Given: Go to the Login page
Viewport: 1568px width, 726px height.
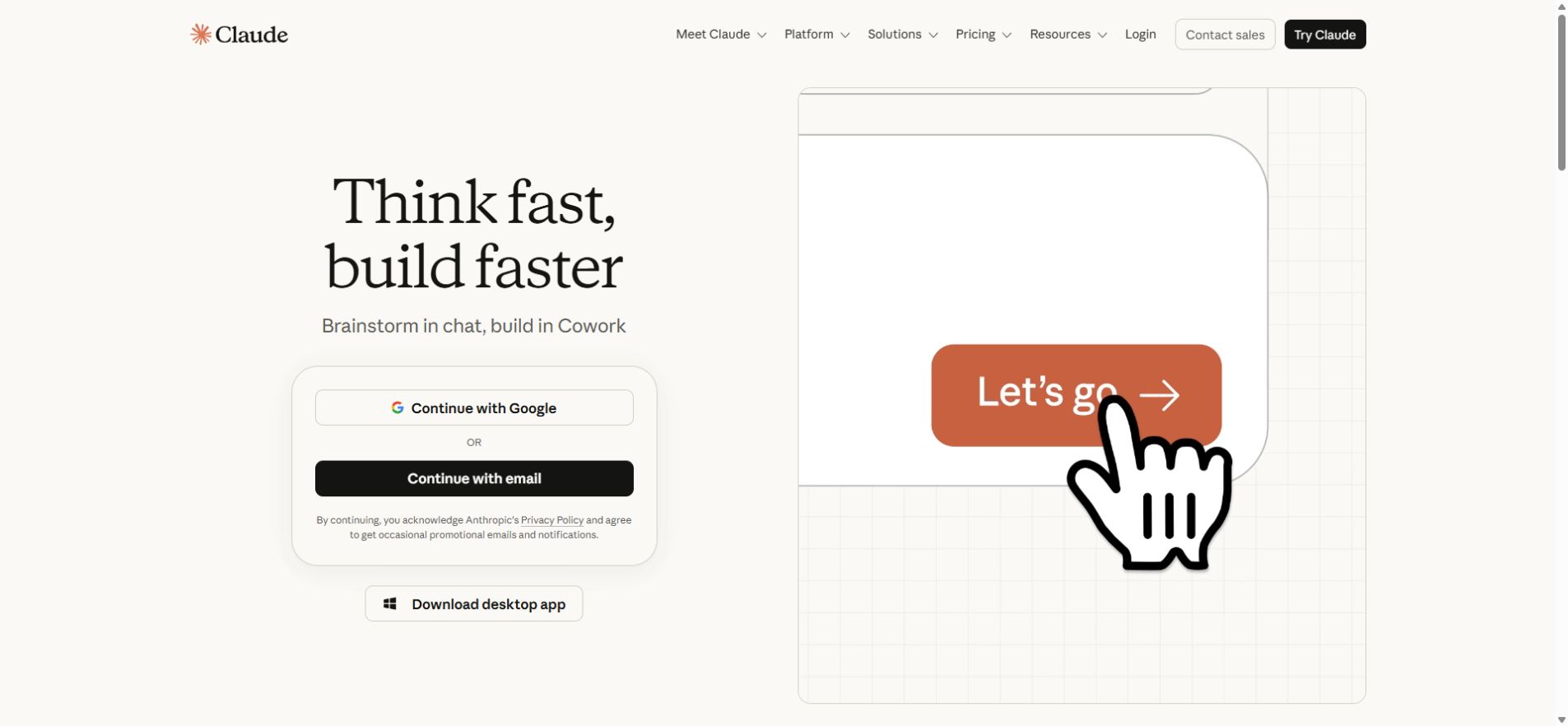Looking at the screenshot, I should pyautogui.click(x=1140, y=35).
